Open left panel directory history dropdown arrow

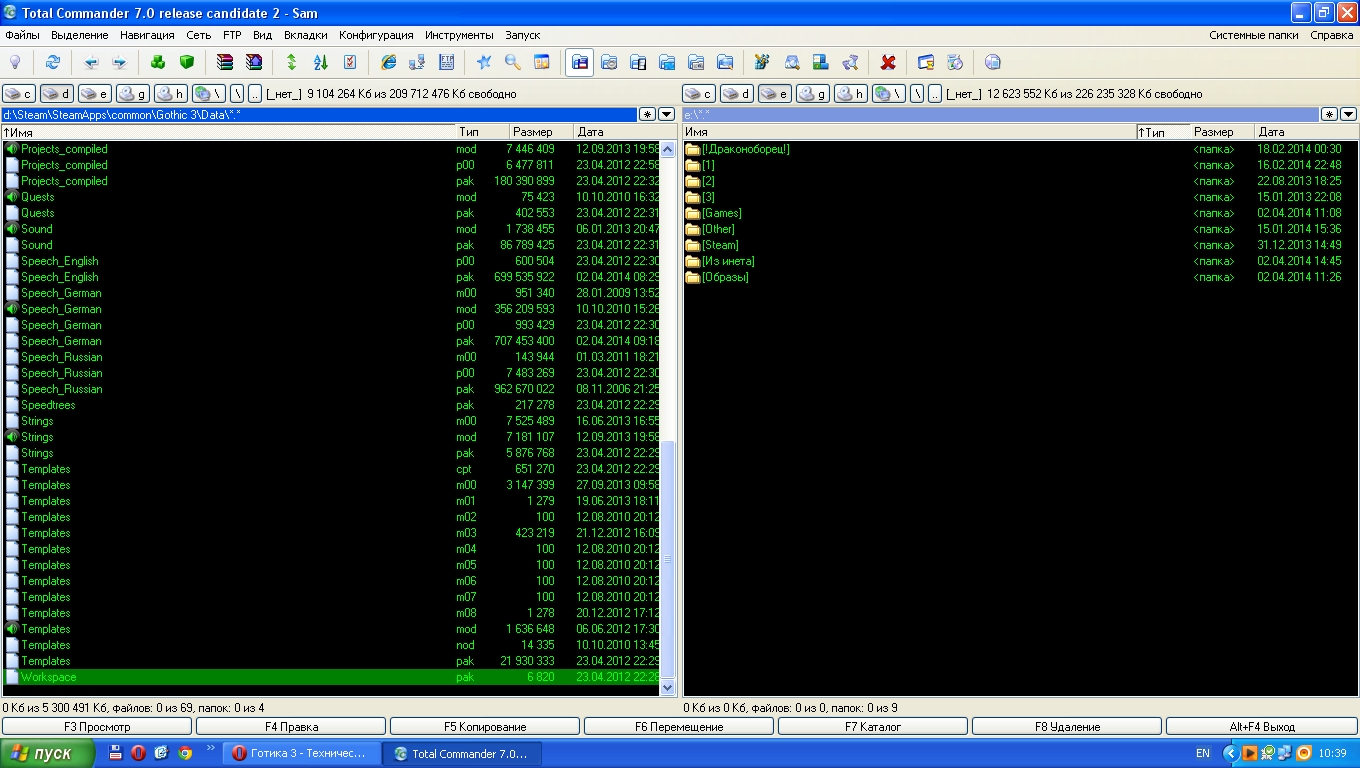(x=667, y=115)
